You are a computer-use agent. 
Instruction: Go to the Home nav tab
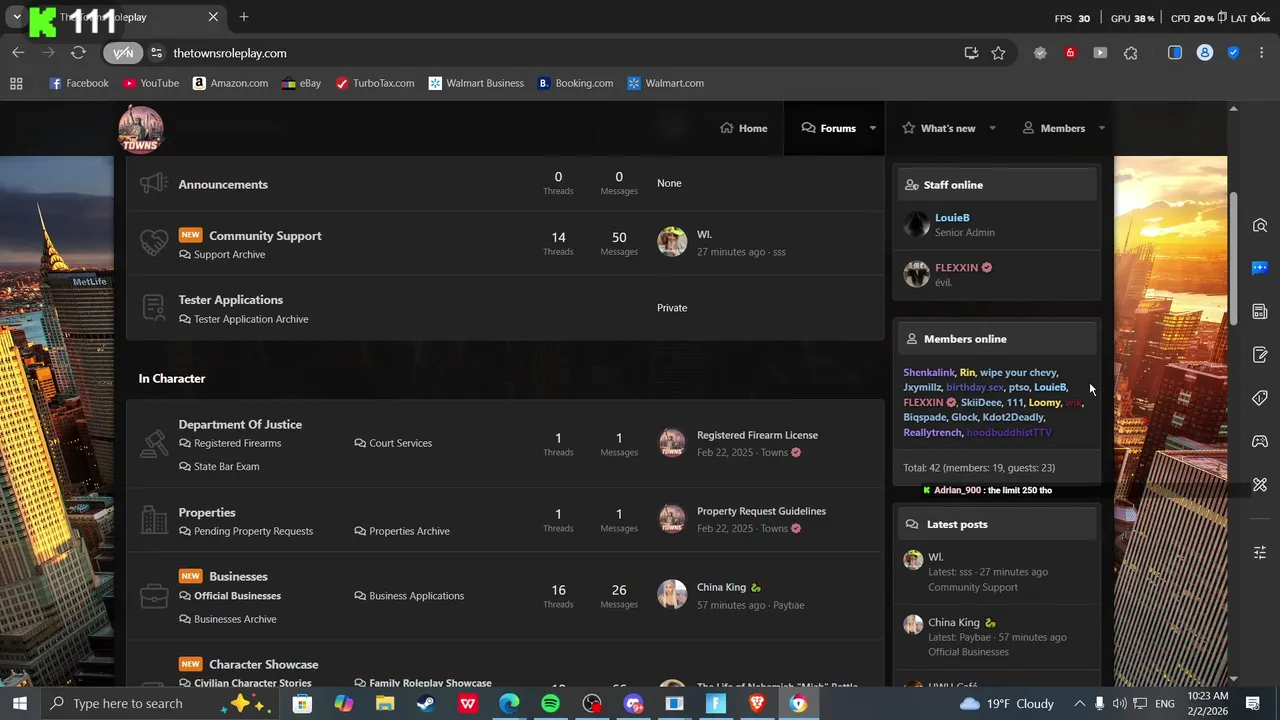click(x=744, y=128)
